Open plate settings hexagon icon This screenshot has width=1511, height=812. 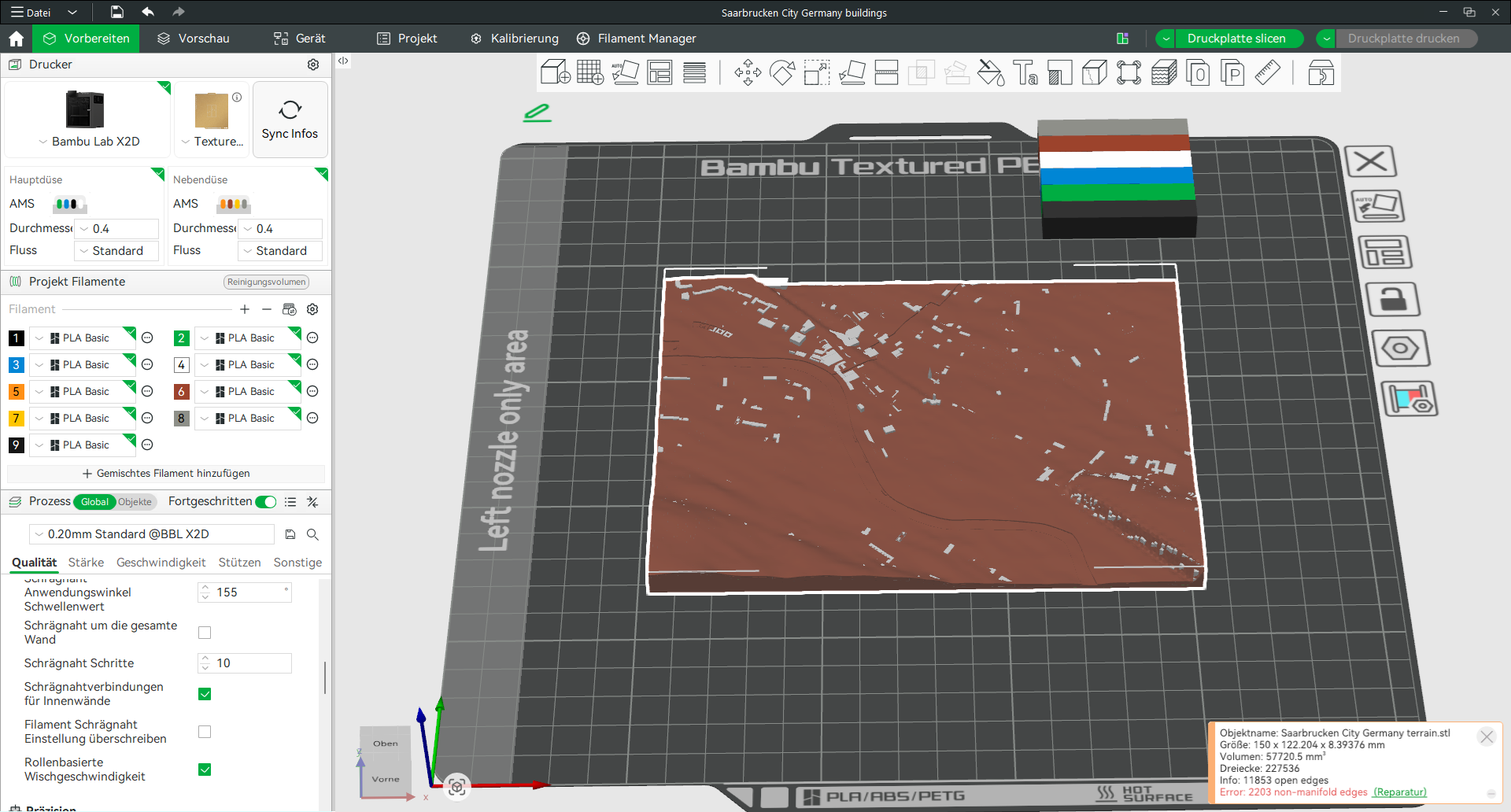pos(1401,348)
